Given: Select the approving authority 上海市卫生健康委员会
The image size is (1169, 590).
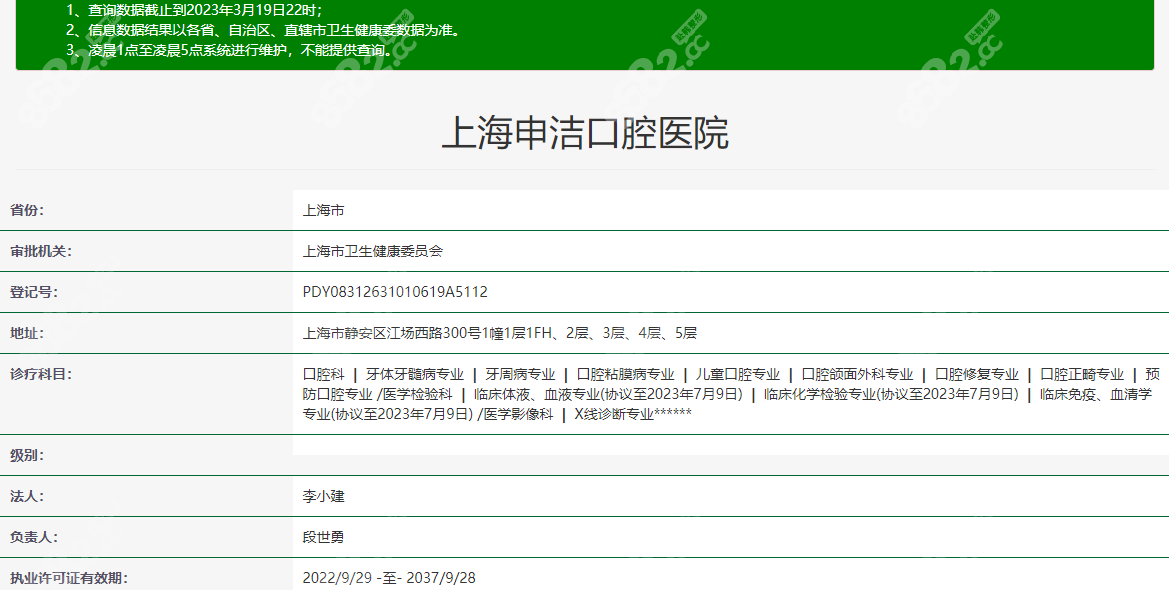Looking at the screenshot, I should coord(372,251).
